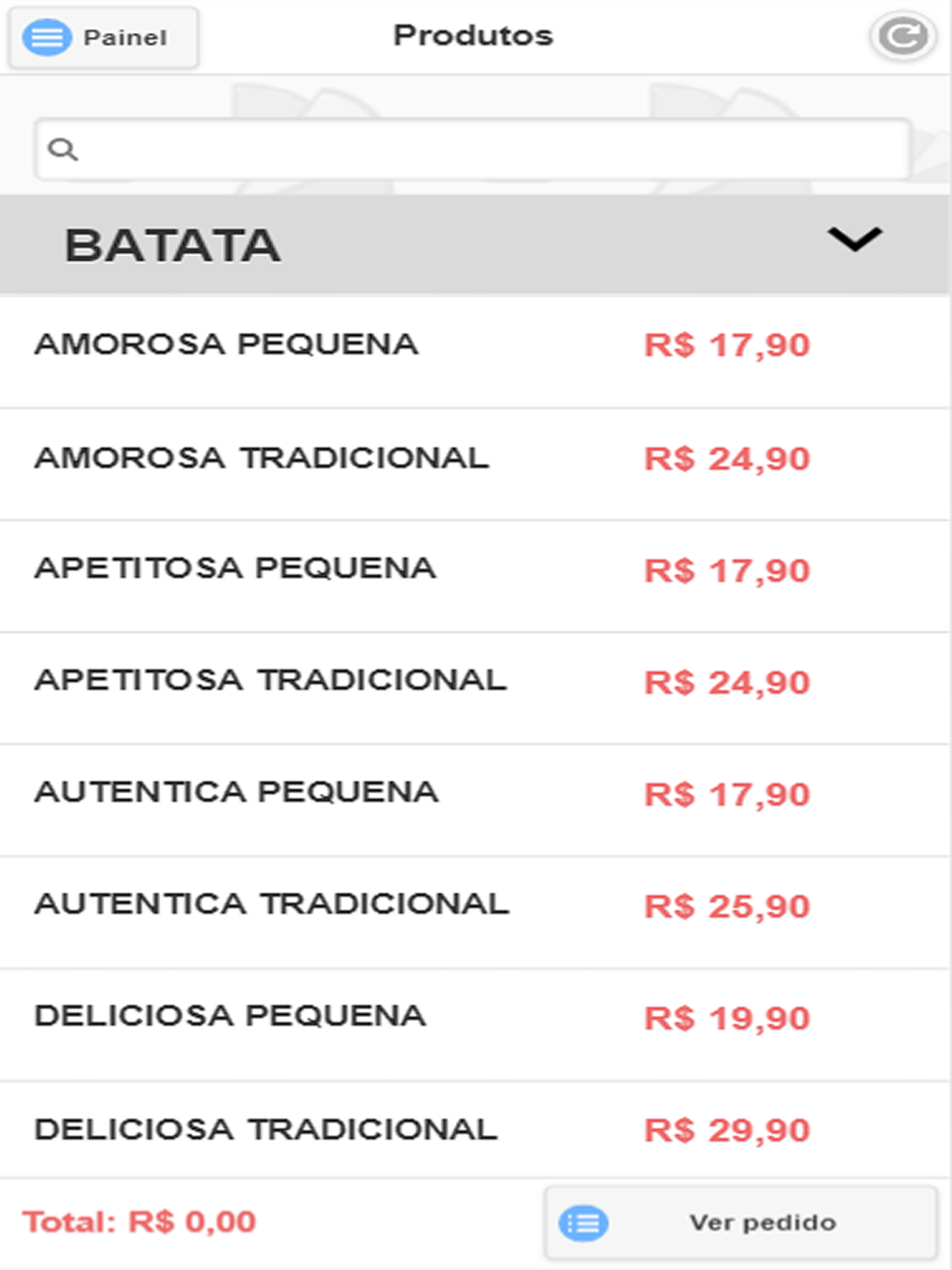This screenshot has width=952, height=1270.
Task: Add AUTENTICA TRADICIONAL to order
Action: pos(475,913)
